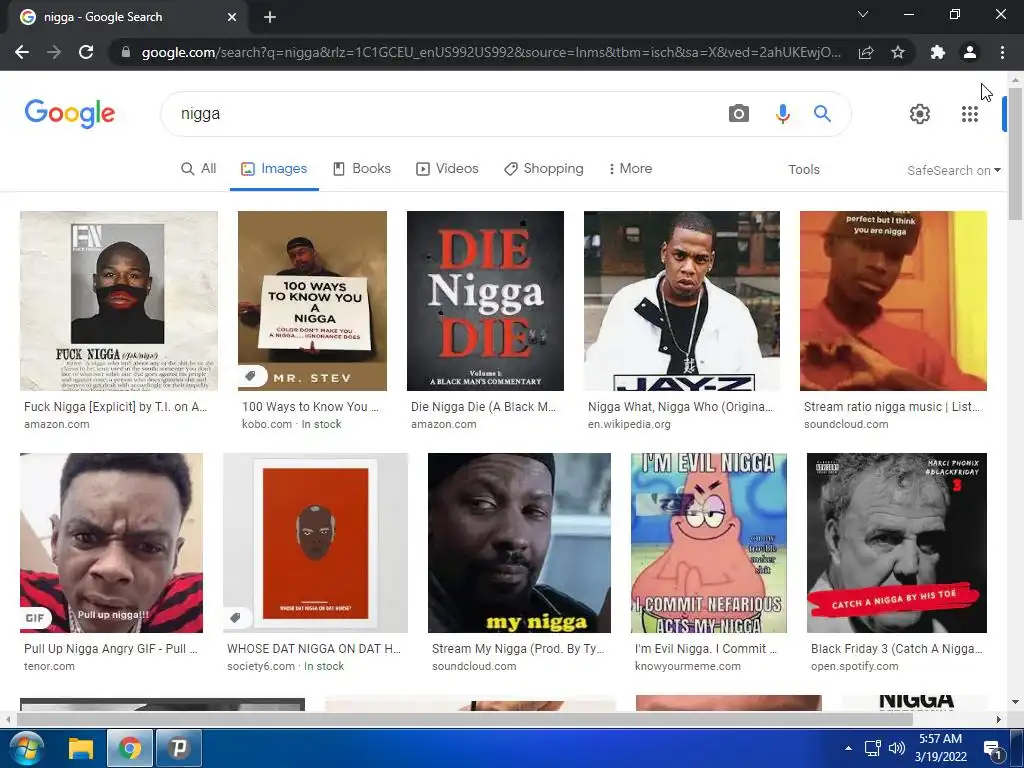Open Chrome's three-dot menu

point(1002,52)
